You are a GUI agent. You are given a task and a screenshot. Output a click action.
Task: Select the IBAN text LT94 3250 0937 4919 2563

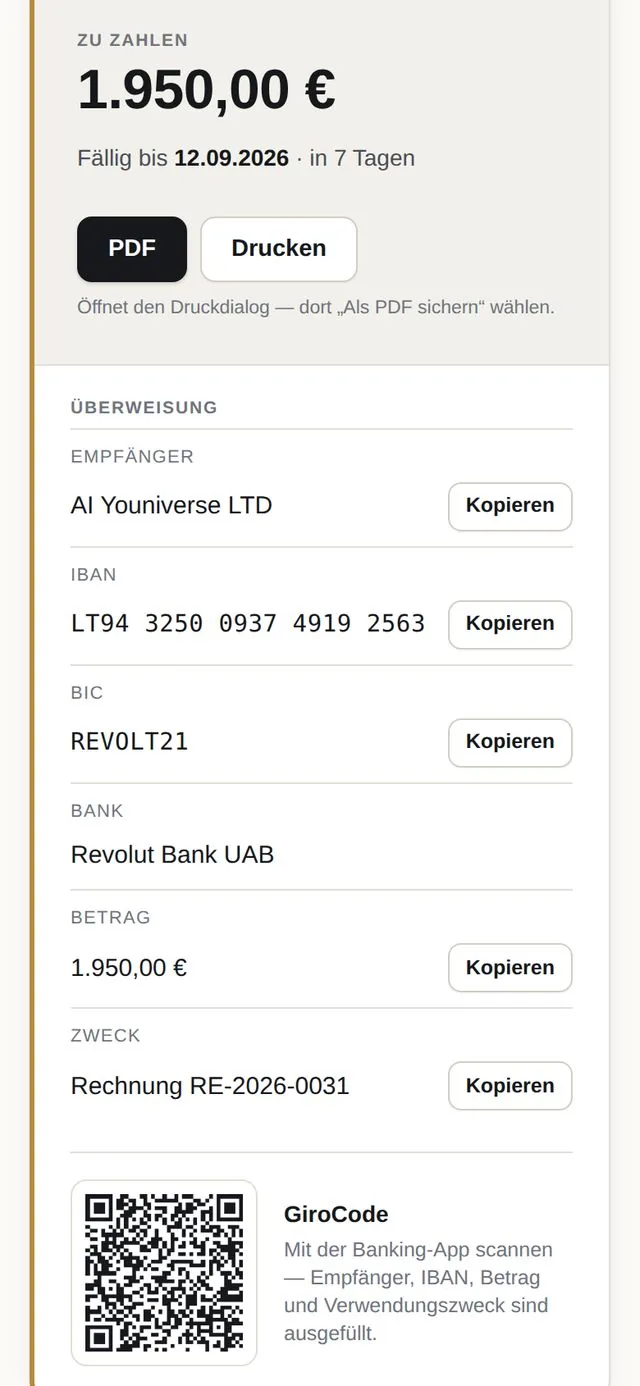pos(248,624)
